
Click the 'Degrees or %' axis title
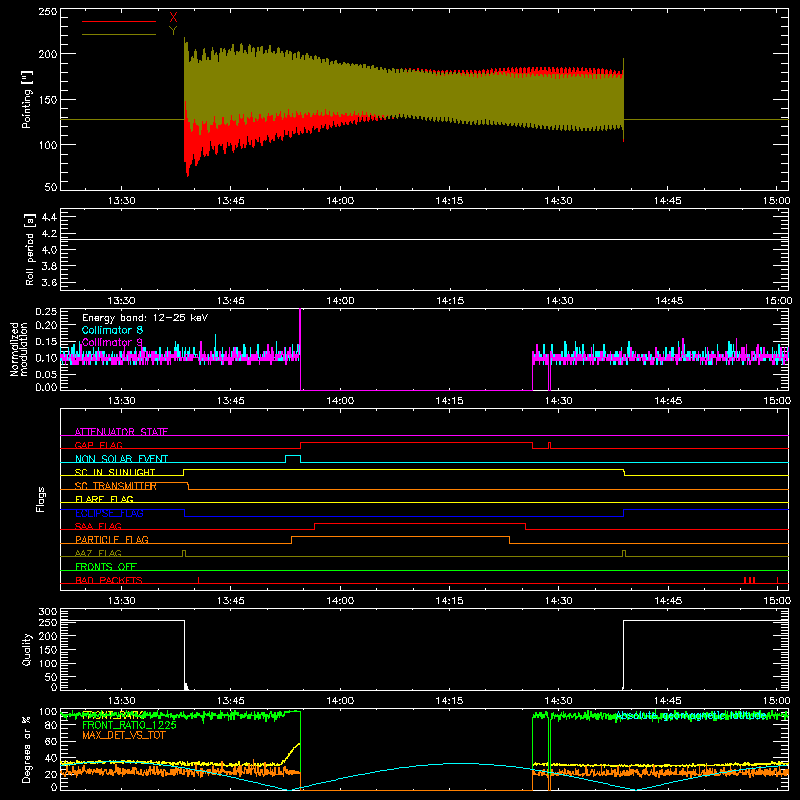point(26,750)
